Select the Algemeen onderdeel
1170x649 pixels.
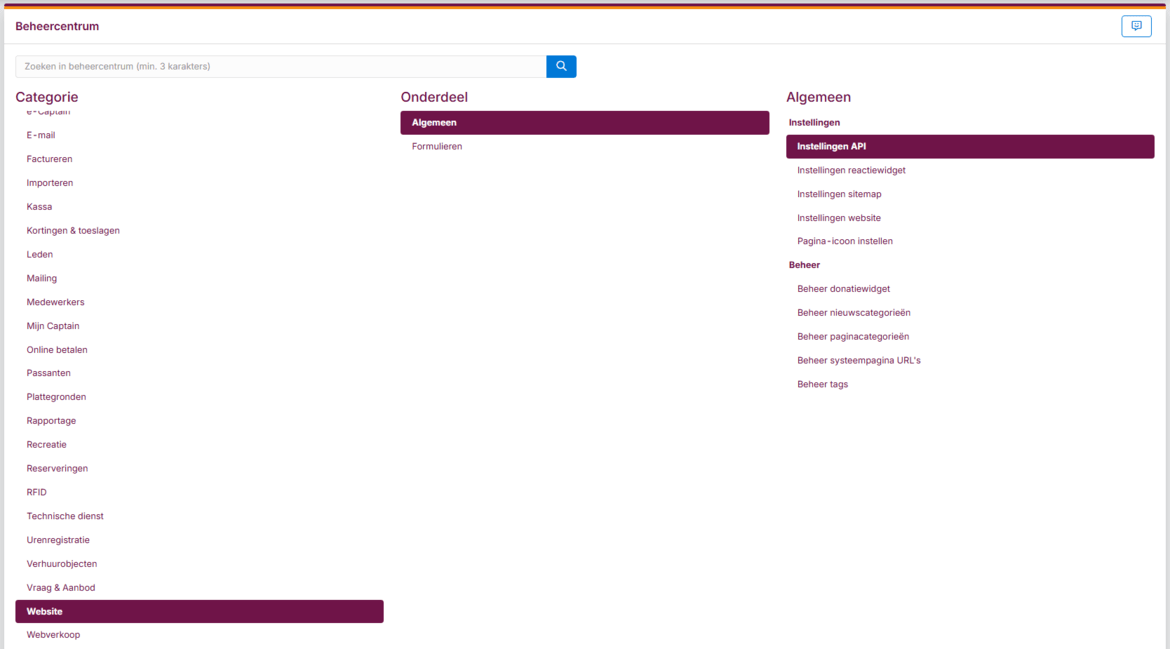584,123
